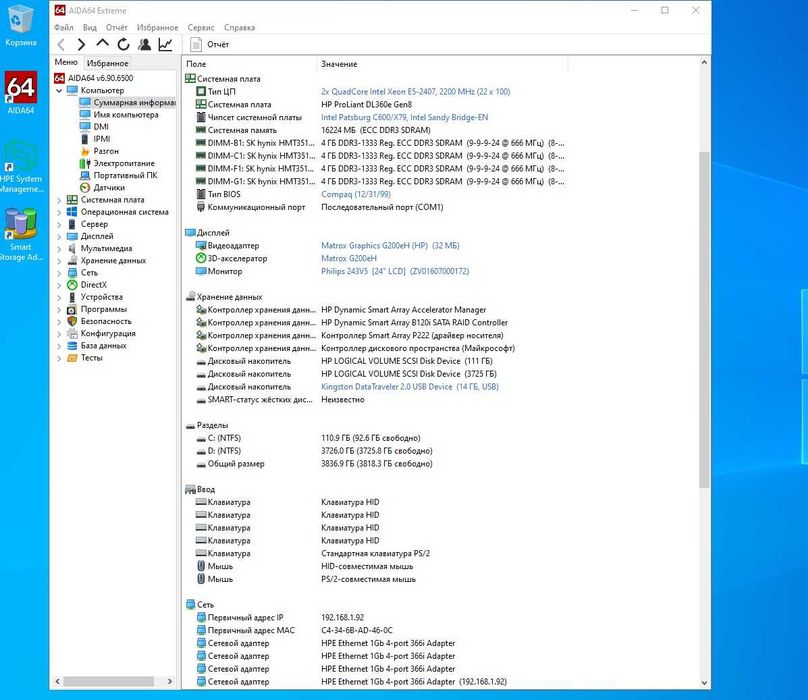
Task: Click the Поле column header
Action: (249, 64)
